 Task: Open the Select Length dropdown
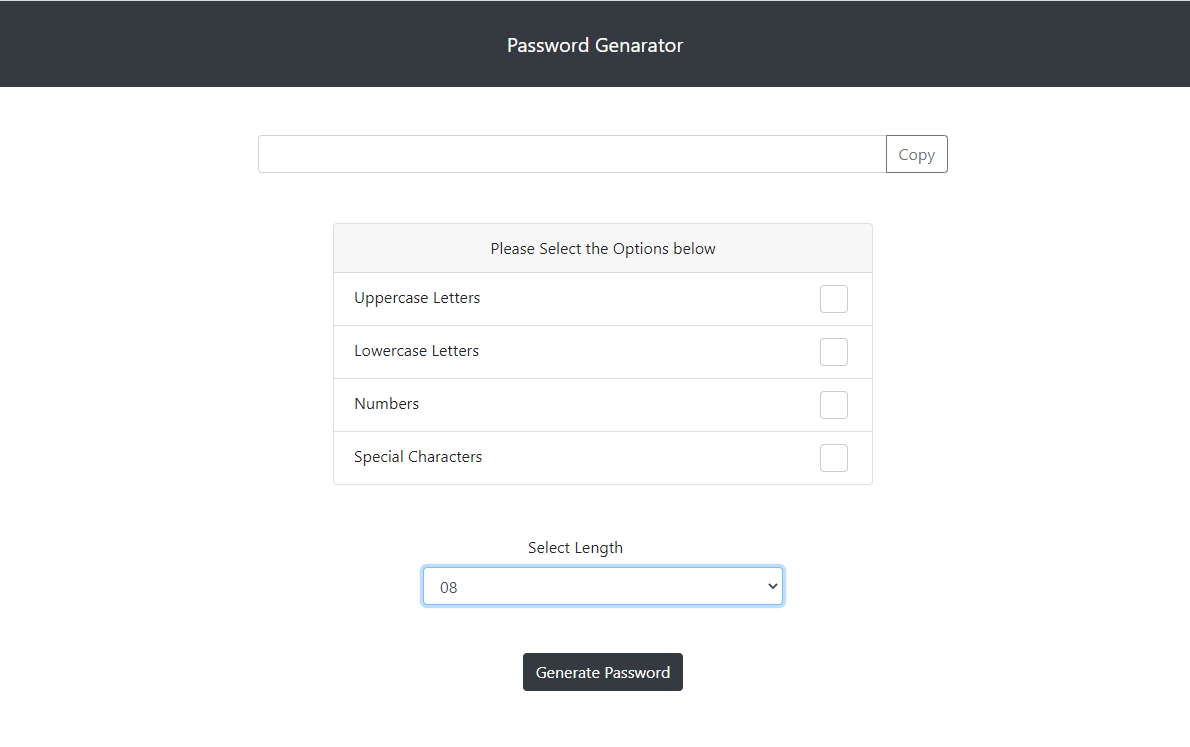point(602,587)
